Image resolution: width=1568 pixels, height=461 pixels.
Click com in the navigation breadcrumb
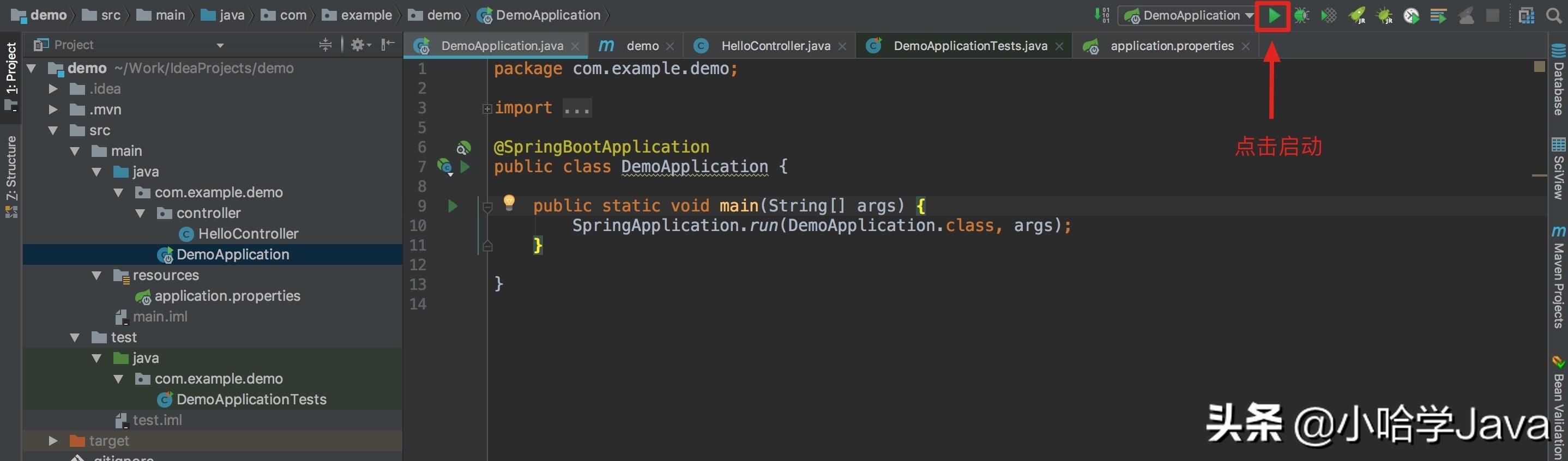[x=284, y=15]
